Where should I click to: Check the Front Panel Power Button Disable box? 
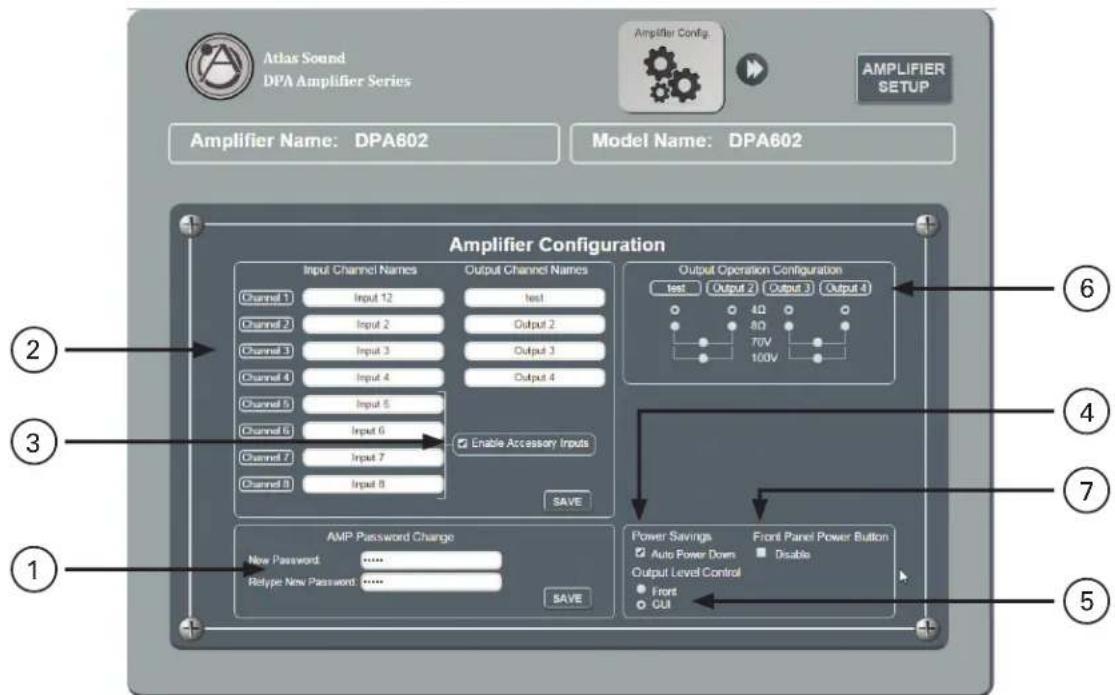point(761,553)
